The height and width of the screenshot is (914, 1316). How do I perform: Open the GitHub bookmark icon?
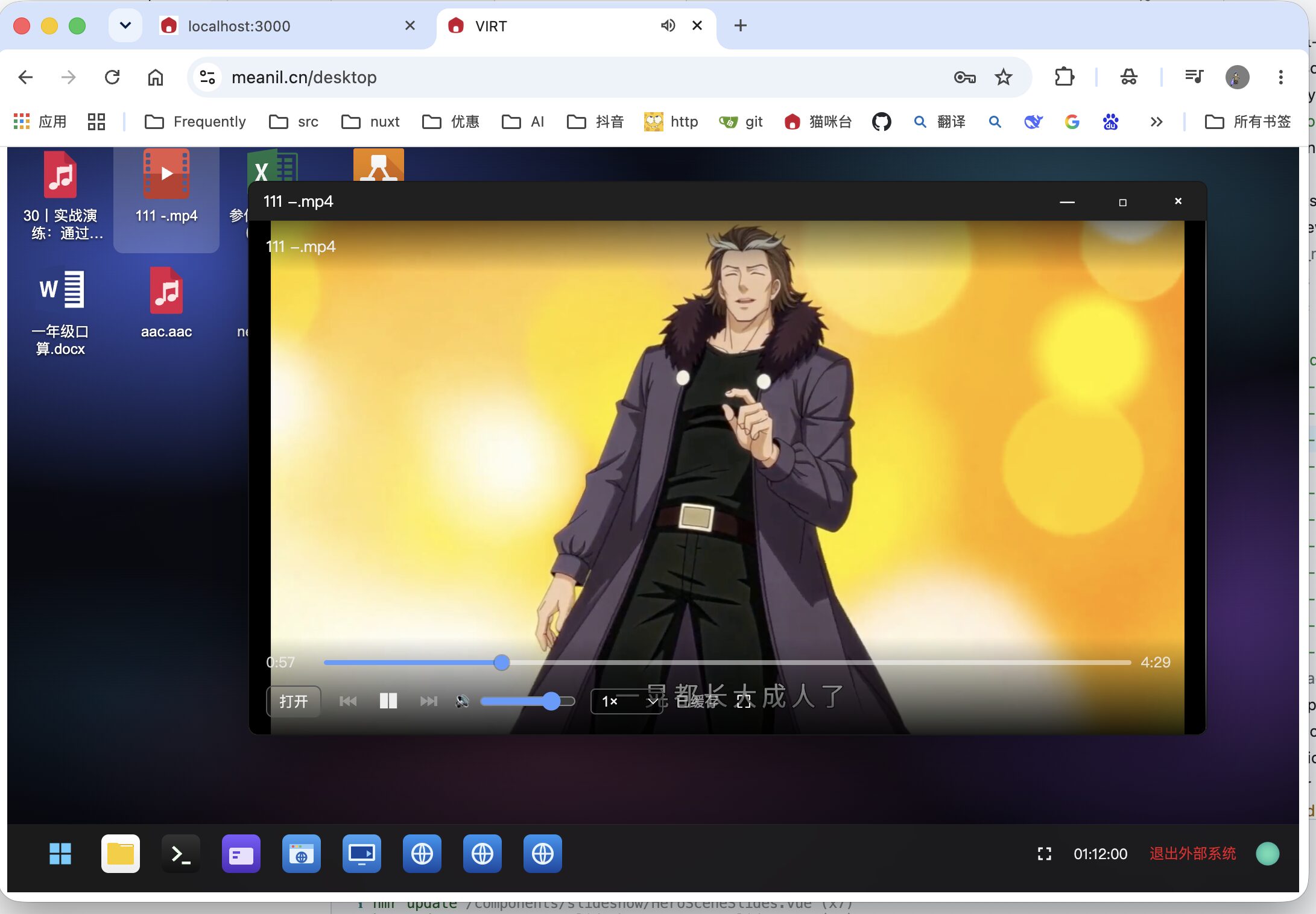(x=882, y=122)
